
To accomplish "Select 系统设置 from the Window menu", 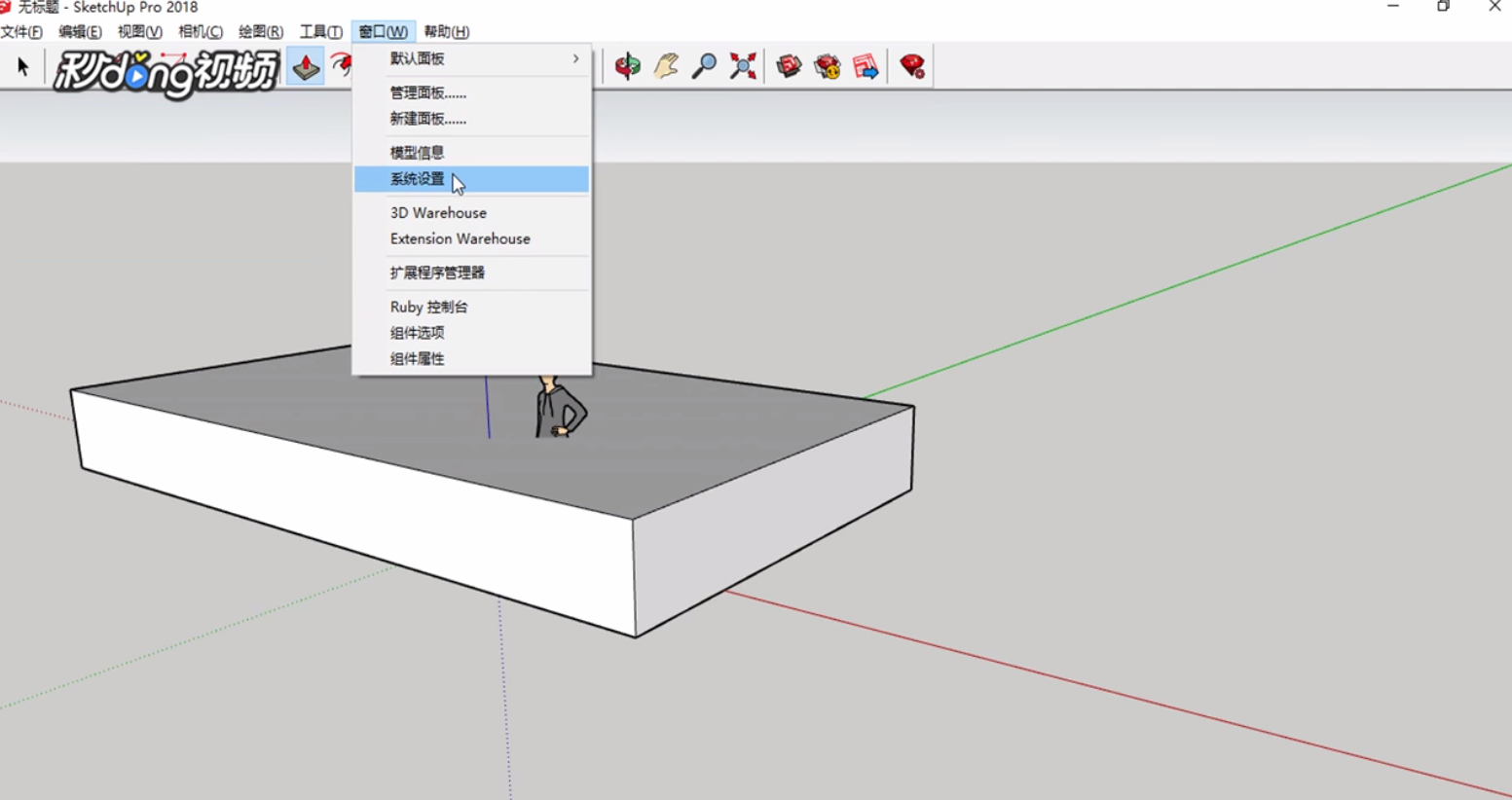I will coord(416,179).
